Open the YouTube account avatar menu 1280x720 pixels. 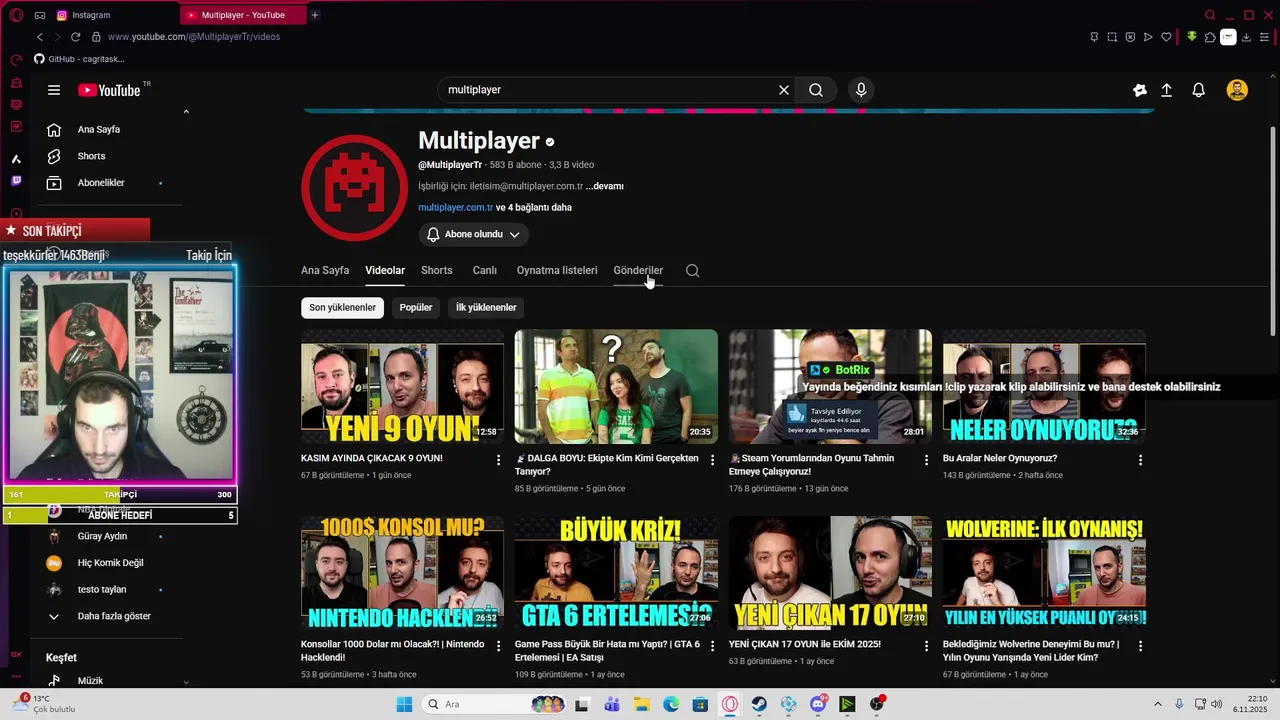(x=1237, y=90)
